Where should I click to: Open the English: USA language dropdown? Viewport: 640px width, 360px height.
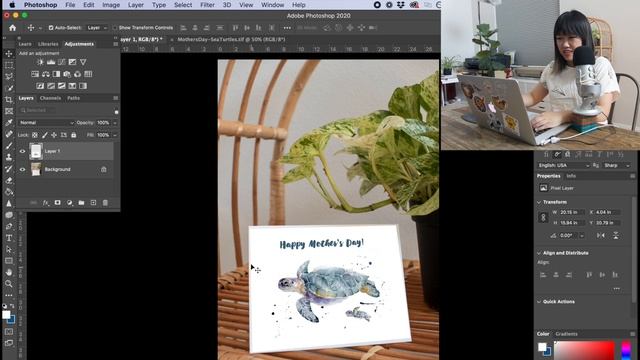point(564,165)
